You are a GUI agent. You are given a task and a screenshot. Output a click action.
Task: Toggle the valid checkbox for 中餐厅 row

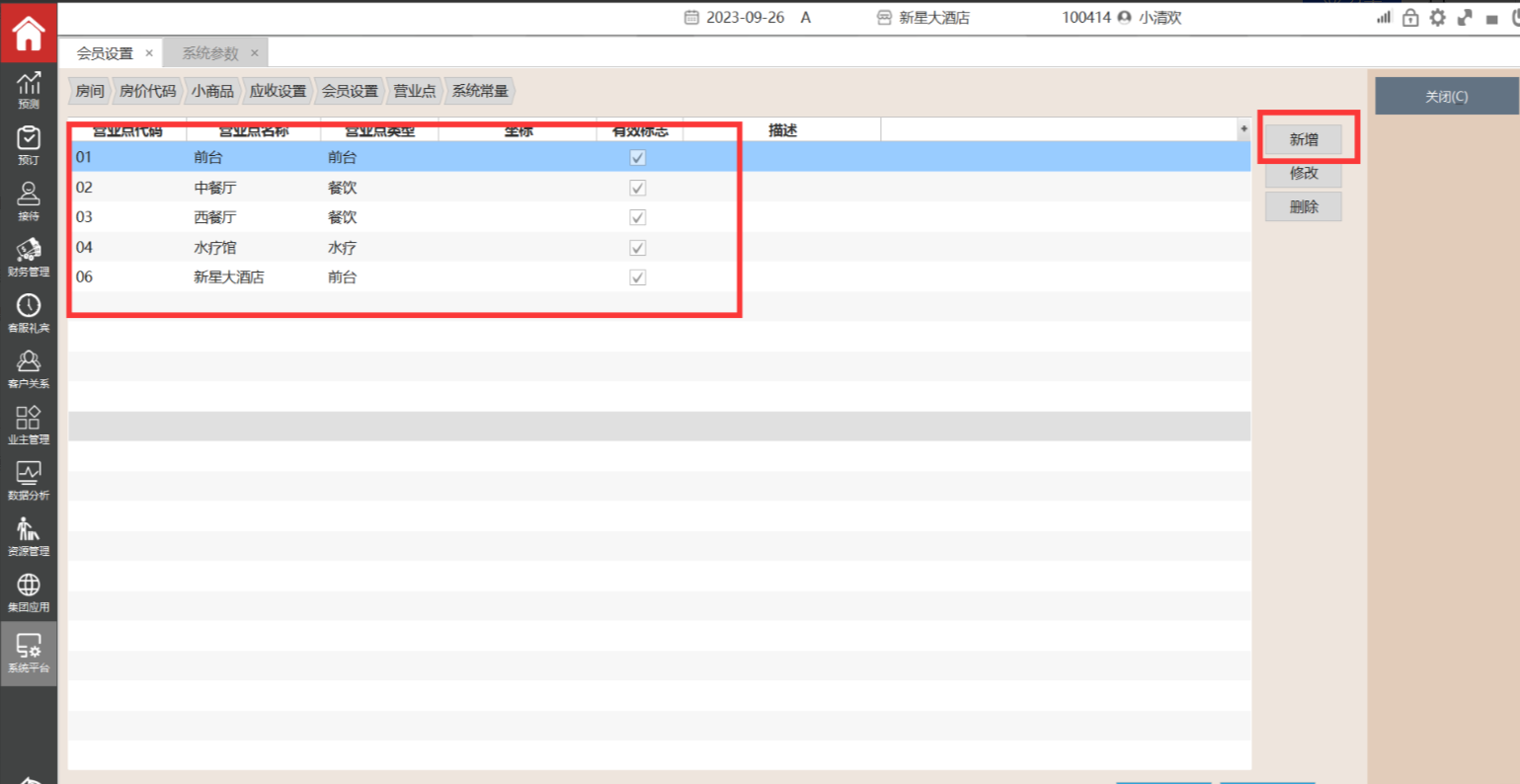tap(638, 188)
